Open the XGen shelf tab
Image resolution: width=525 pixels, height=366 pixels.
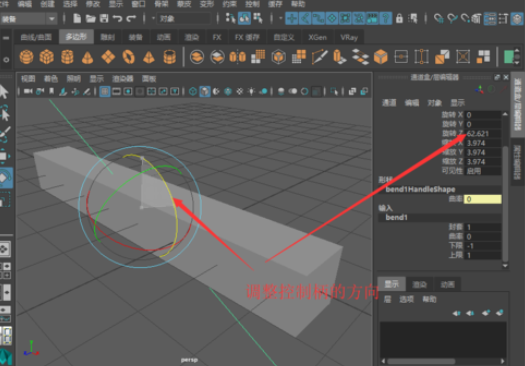tap(317, 37)
